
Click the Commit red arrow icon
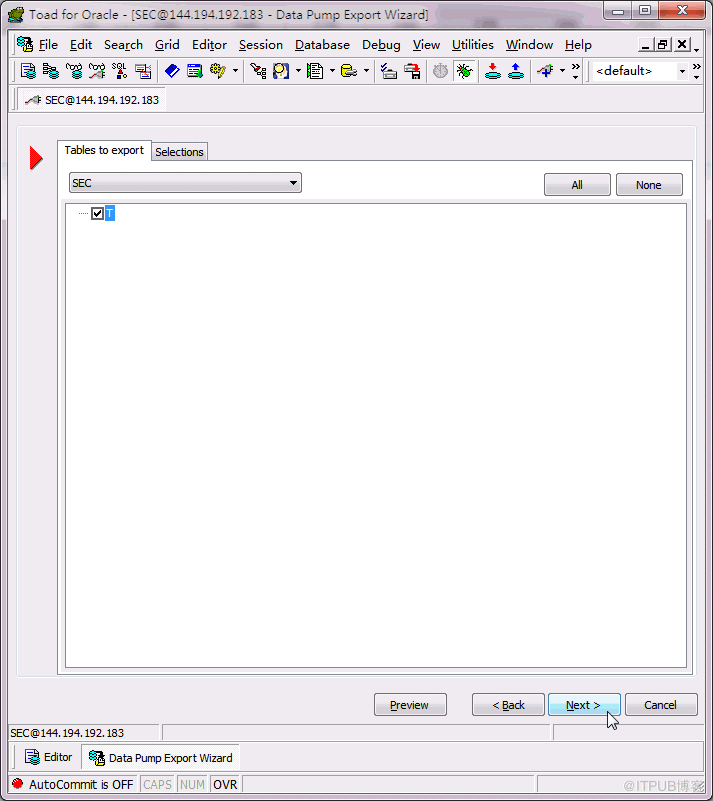tap(493, 71)
